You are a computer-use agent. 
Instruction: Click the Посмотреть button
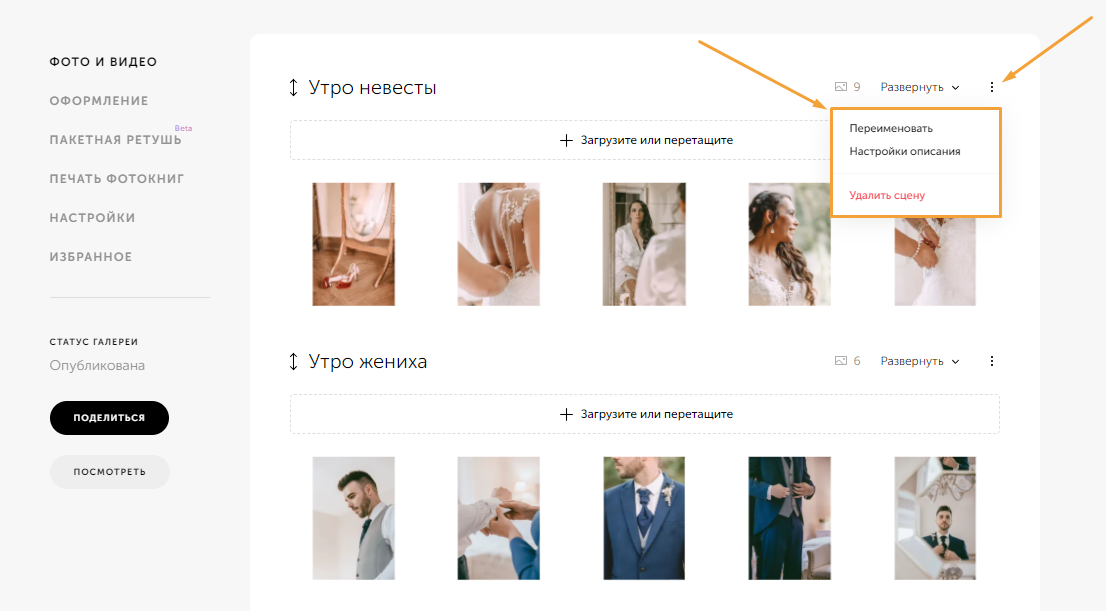point(109,472)
